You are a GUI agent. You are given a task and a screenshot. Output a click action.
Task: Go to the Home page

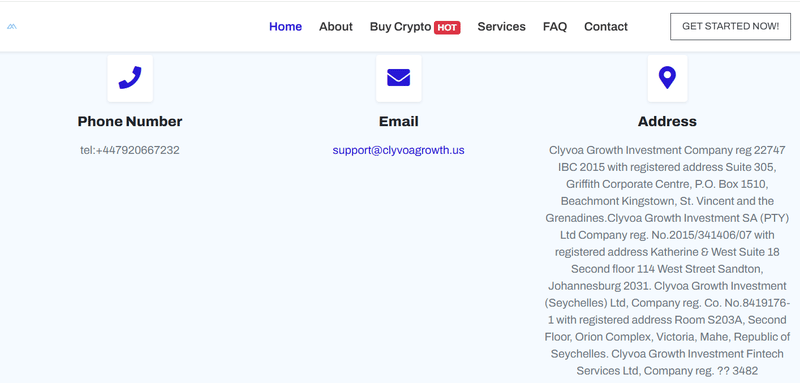pos(285,27)
